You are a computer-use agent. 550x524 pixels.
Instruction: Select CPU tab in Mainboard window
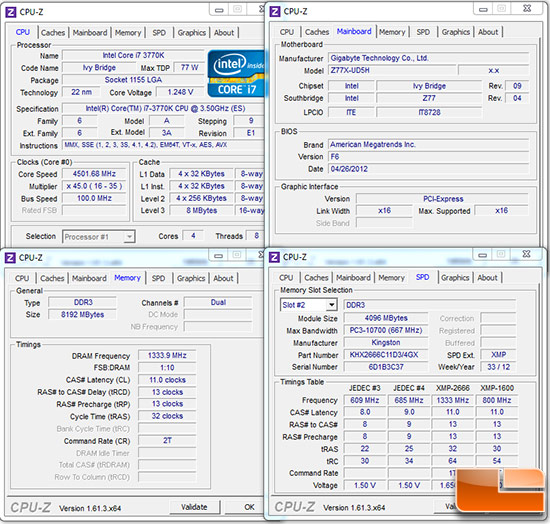287,32
